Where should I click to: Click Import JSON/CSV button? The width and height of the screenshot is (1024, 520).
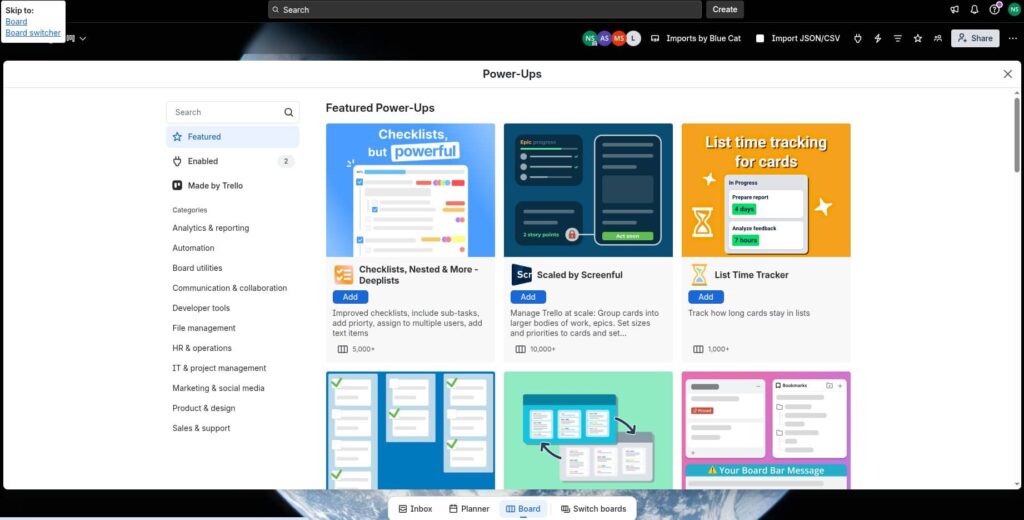pyautogui.click(x=798, y=39)
